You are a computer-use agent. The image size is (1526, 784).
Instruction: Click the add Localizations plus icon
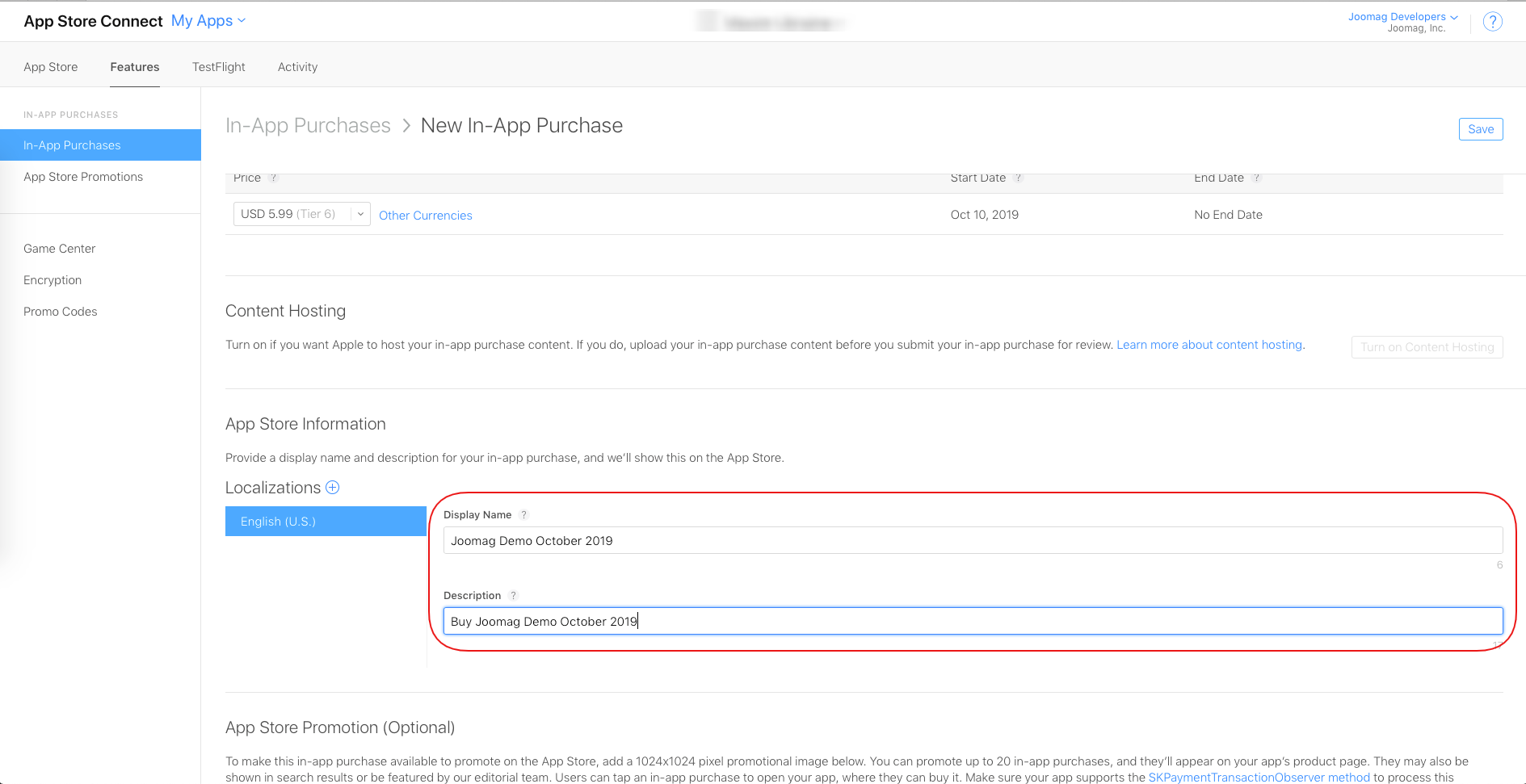pos(332,488)
